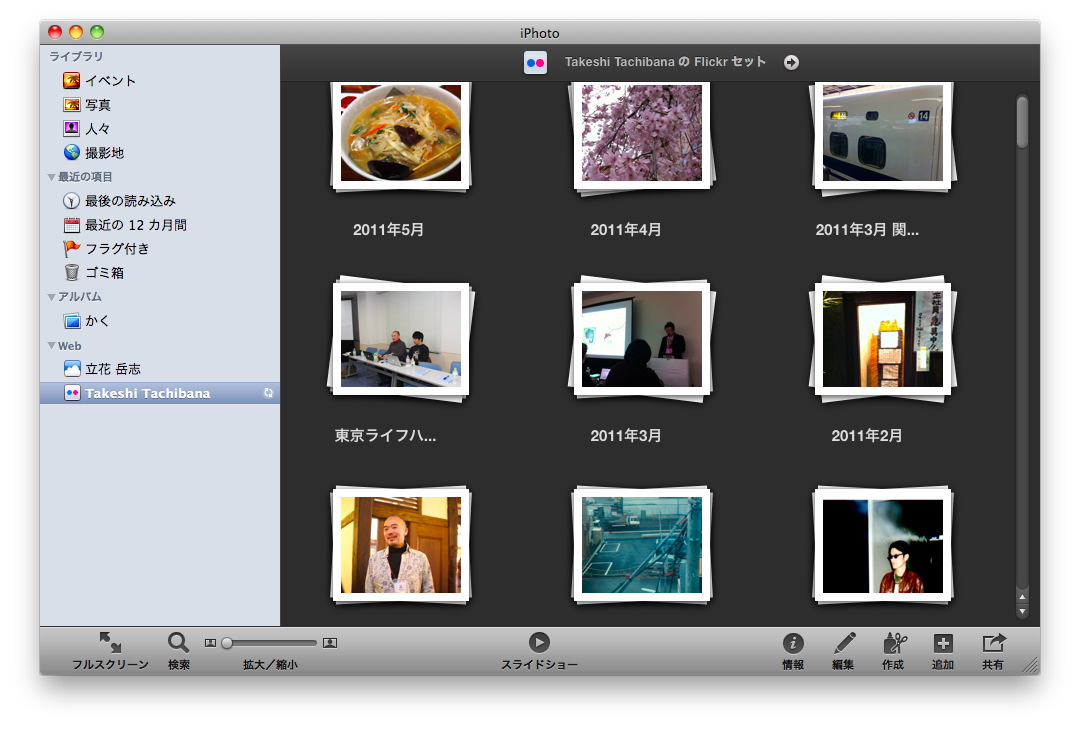
Task: Open the 編集 pencil edit tool
Action: (844, 643)
